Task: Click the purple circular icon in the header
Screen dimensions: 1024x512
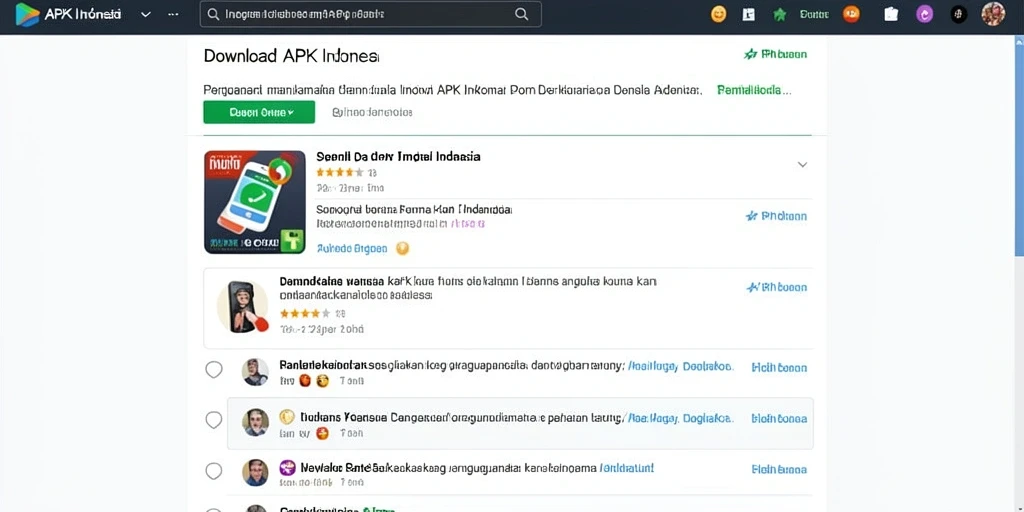Action: click(925, 14)
